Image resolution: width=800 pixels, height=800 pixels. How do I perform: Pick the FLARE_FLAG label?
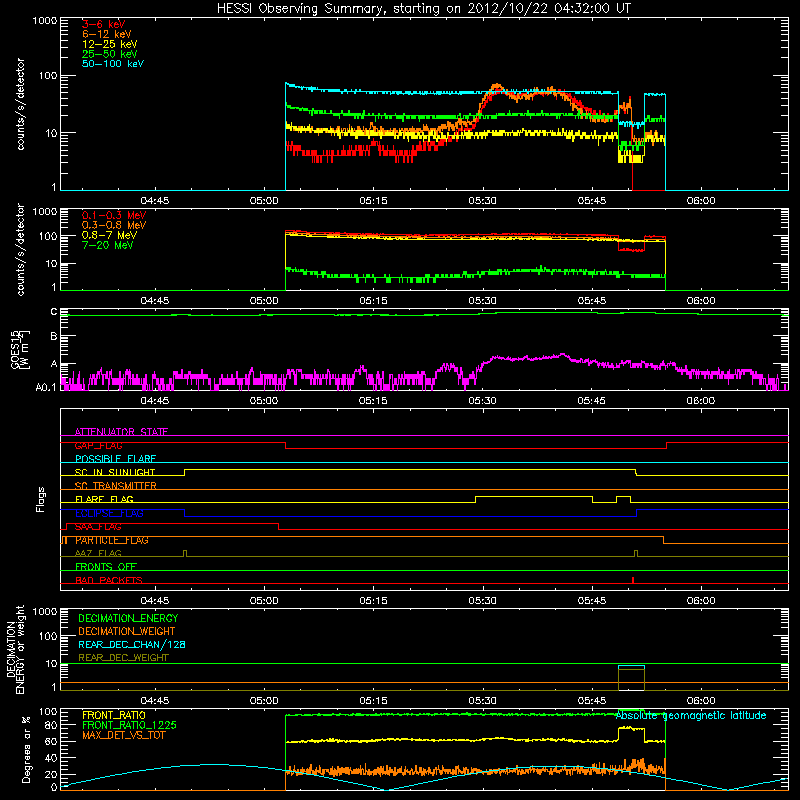104,499
